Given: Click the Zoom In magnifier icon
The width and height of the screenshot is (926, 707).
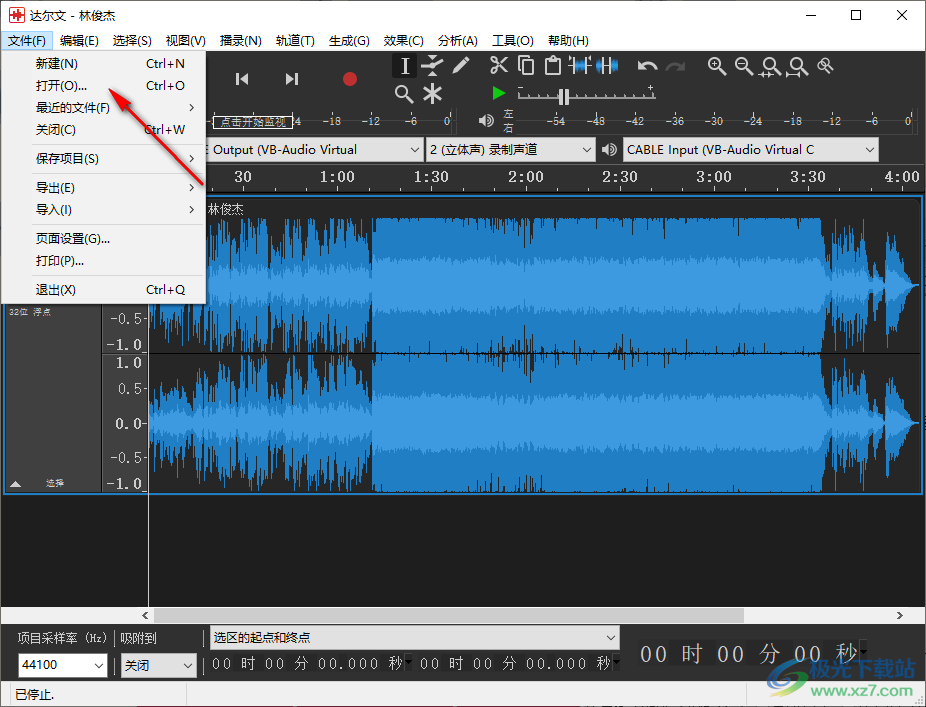Looking at the screenshot, I should (x=717, y=66).
